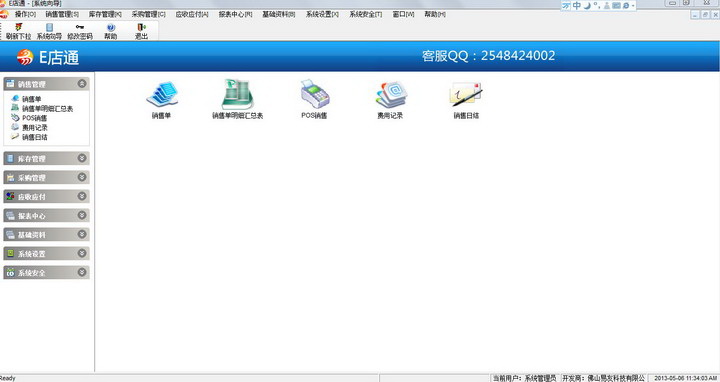Open 系统向导 from the toolbar
The height and width of the screenshot is (382, 720).
point(49,31)
